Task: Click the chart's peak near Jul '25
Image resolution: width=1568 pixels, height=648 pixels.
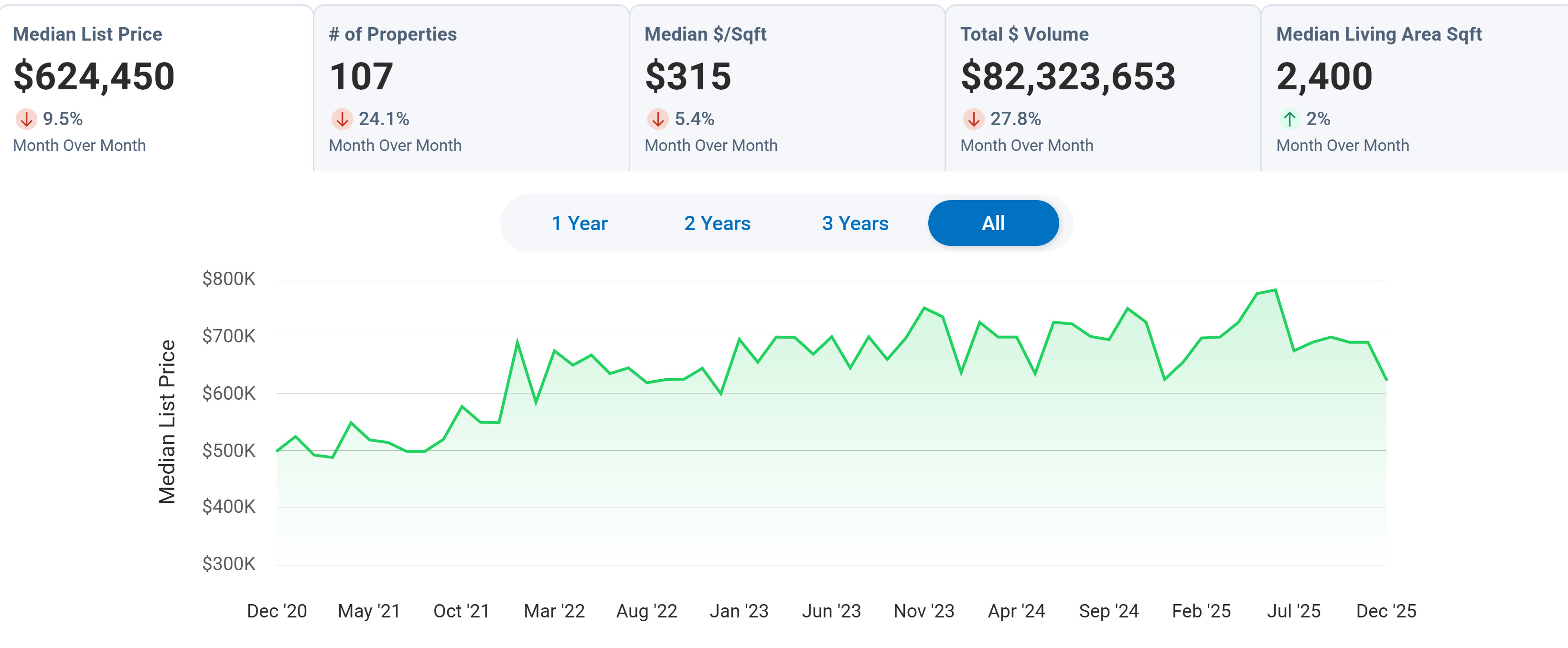Action: [1275, 290]
